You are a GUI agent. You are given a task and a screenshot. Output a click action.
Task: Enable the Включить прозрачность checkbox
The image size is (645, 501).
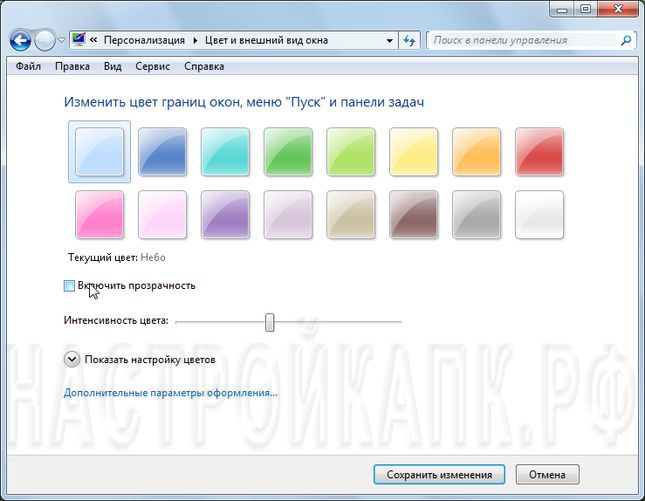(x=69, y=285)
